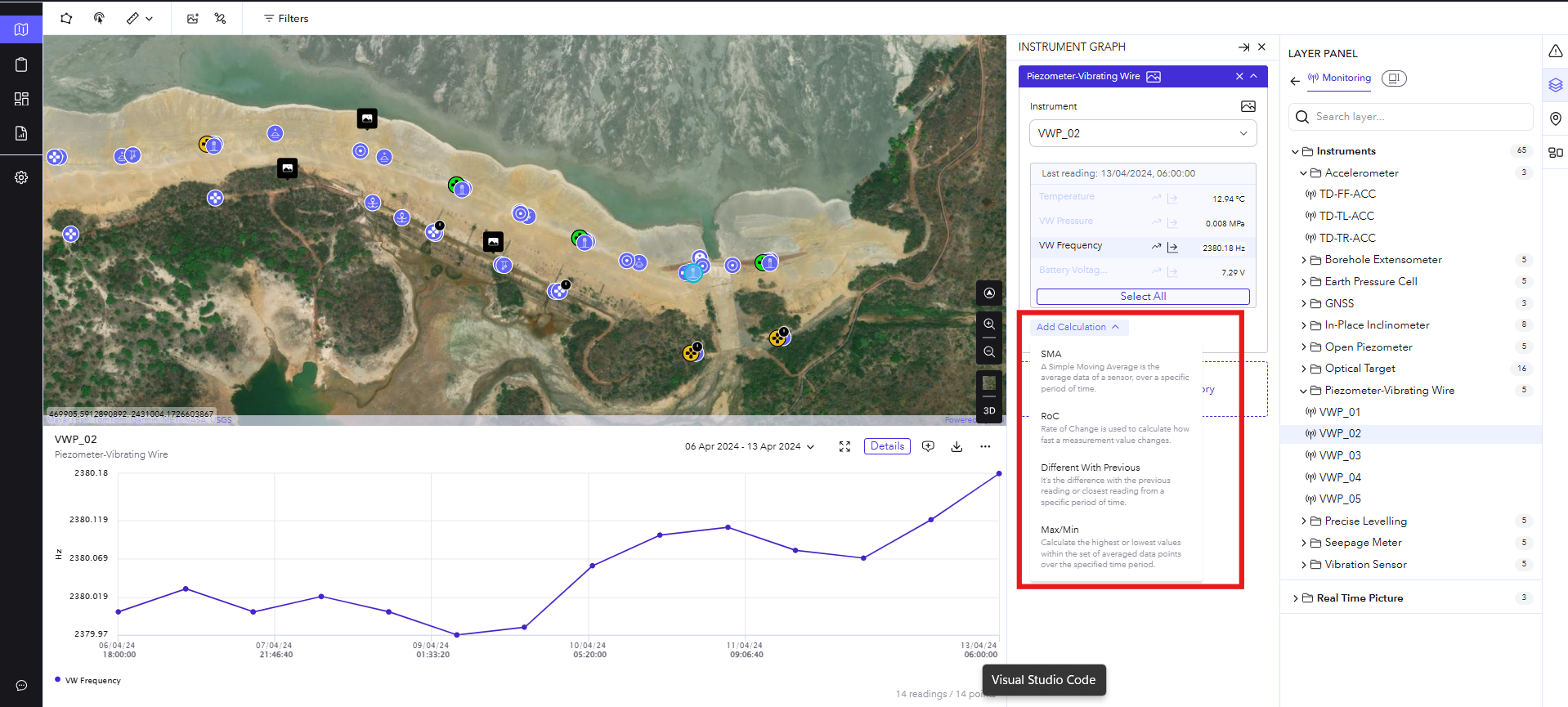Toggle the Battery Voltage trend line
1568x707 pixels.
[1156, 271]
